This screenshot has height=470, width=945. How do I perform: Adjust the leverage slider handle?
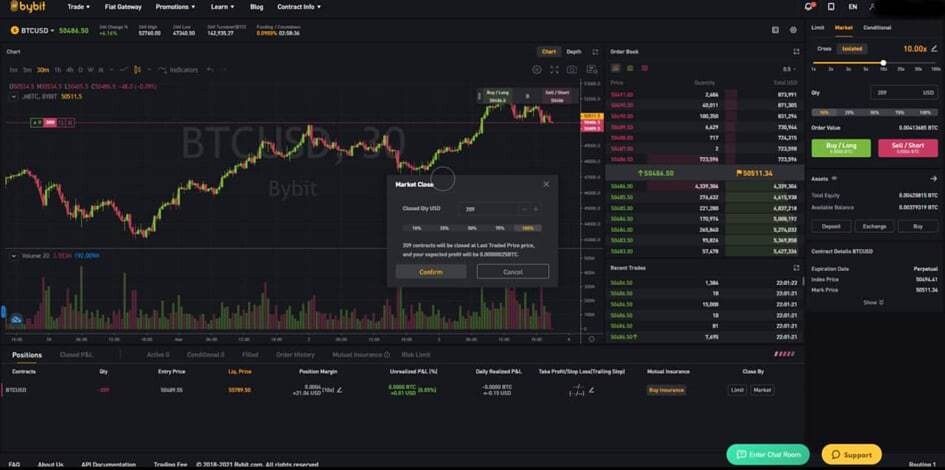tap(883, 63)
